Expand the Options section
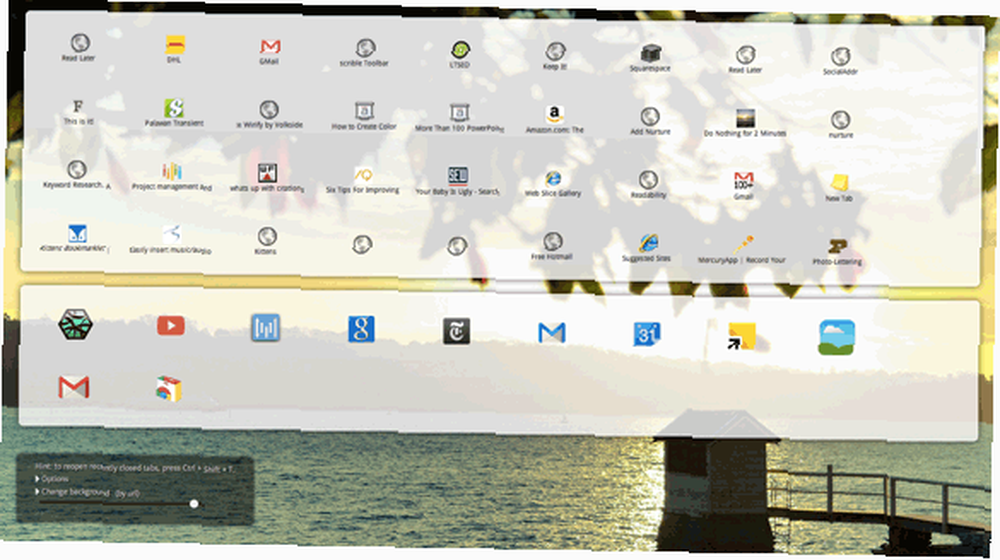The width and height of the screenshot is (1000, 560). (52, 479)
